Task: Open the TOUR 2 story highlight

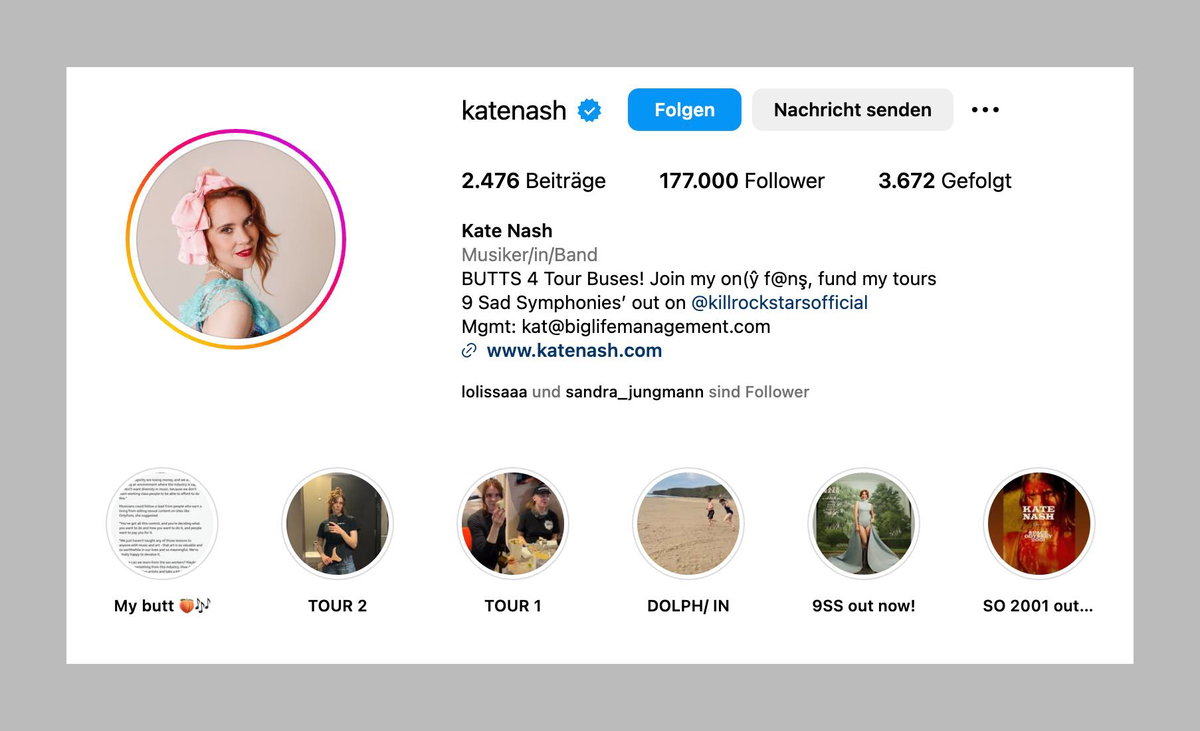Action: (337, 523)
